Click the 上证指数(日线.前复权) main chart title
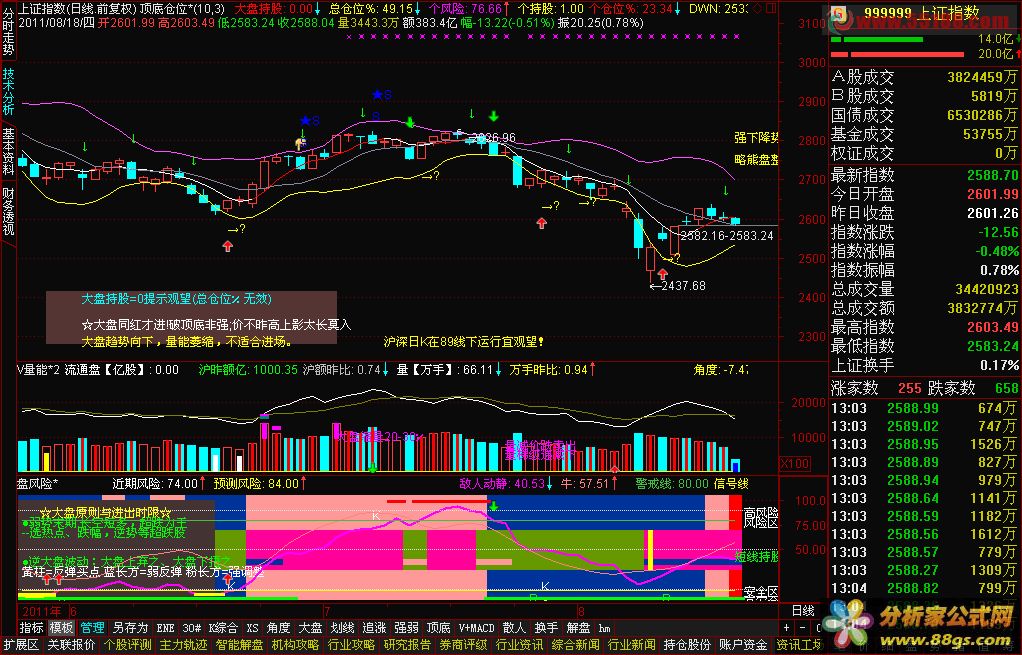The width and height of the screenshot is (1022, 655). click(x=77, y=8)
